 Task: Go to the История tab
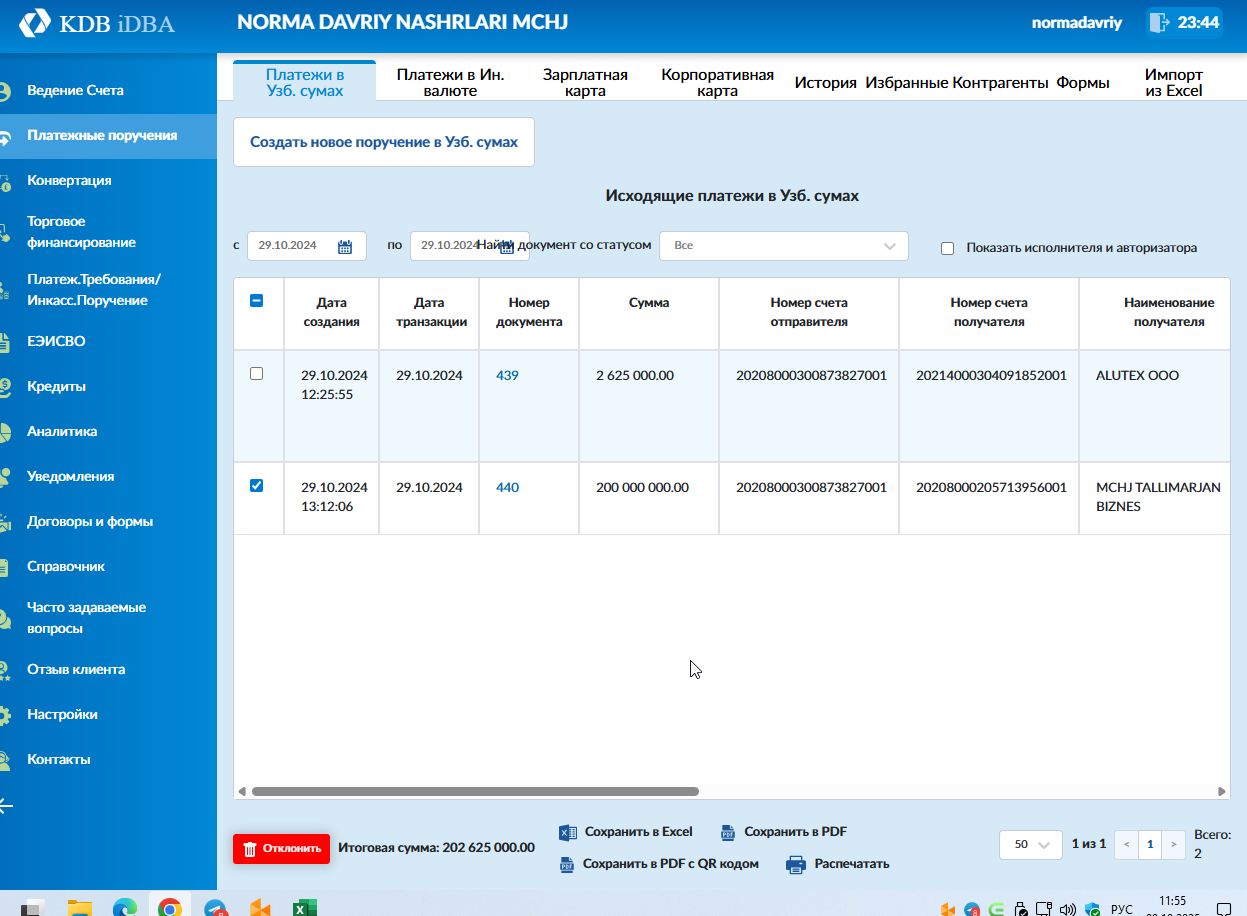click(x=826, y=83)
